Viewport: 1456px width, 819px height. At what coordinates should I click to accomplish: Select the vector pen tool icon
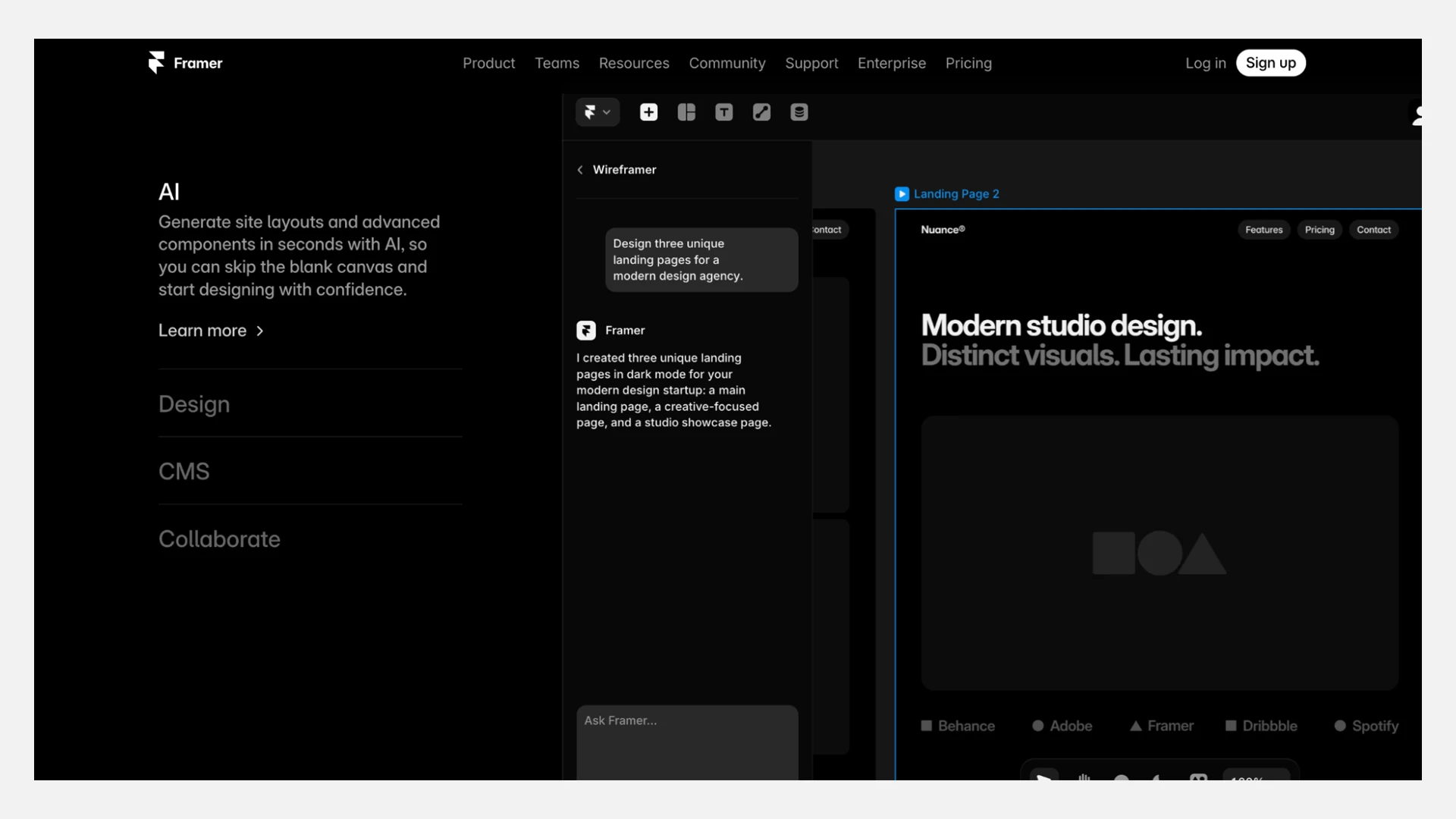761,112
